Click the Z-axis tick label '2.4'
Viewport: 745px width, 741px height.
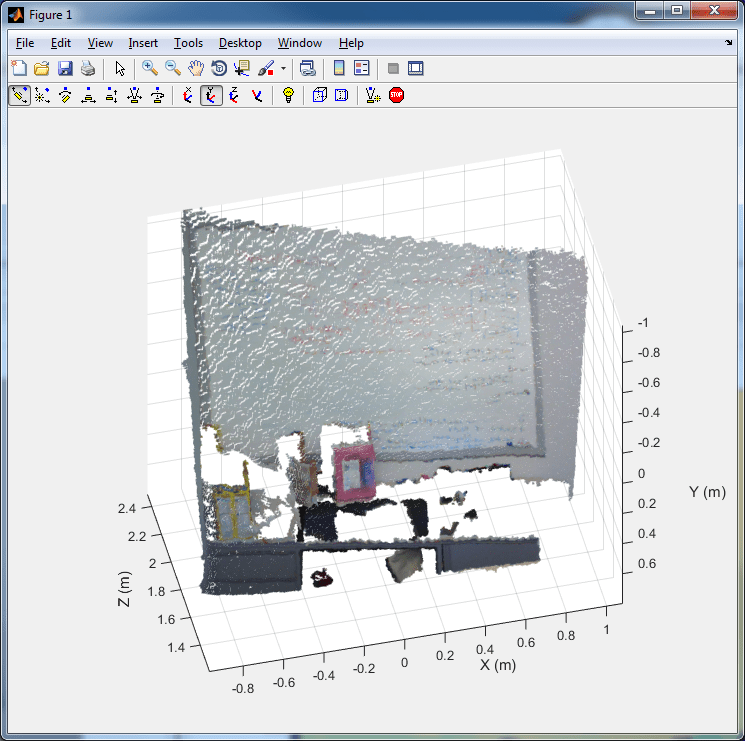[127, 508]
